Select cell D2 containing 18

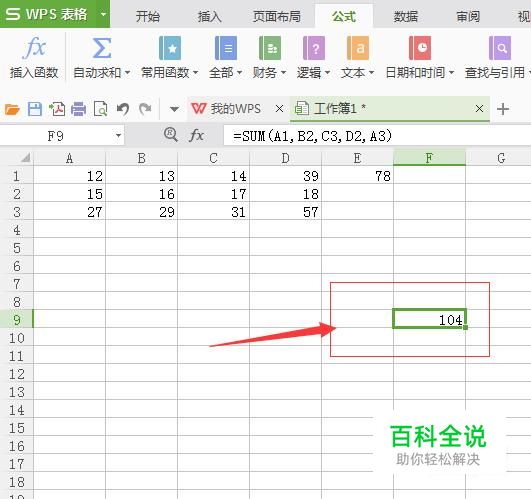tap(285, 194)
